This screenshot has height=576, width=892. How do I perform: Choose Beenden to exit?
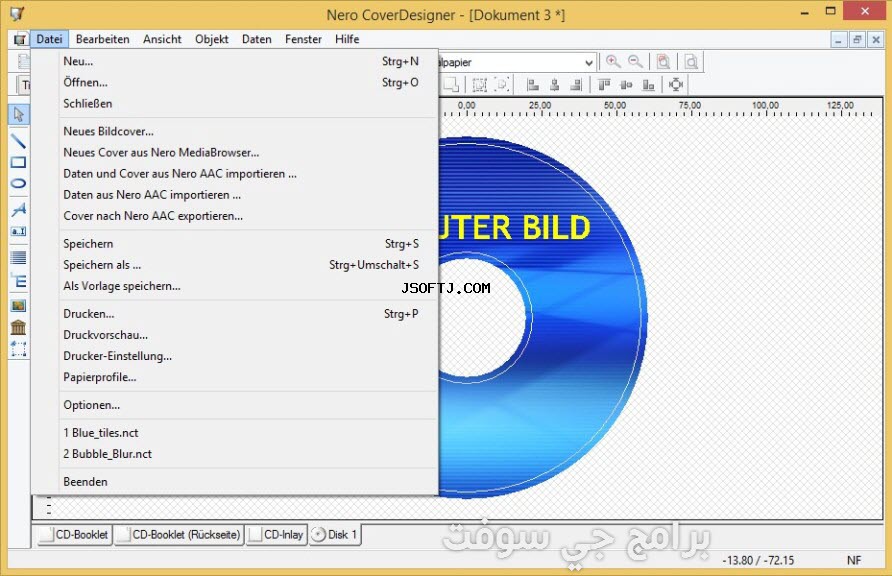(234, 482)
